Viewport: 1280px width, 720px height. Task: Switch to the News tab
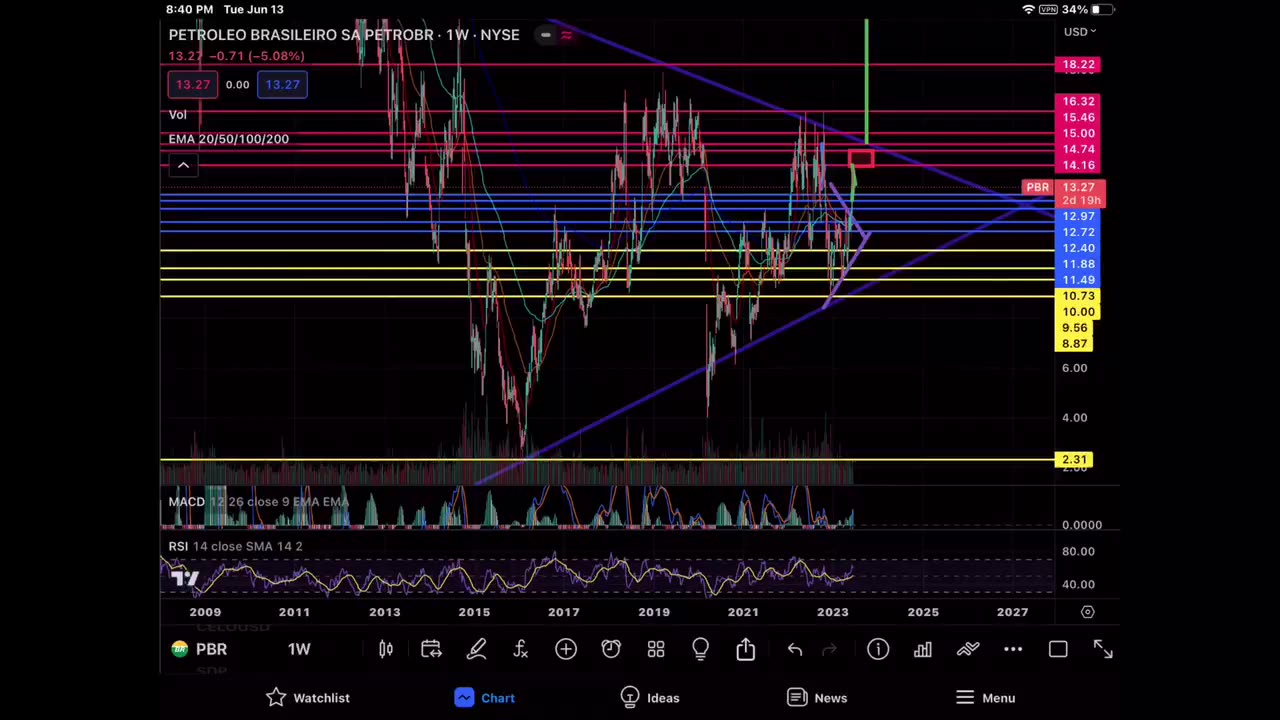coord(817,698)
